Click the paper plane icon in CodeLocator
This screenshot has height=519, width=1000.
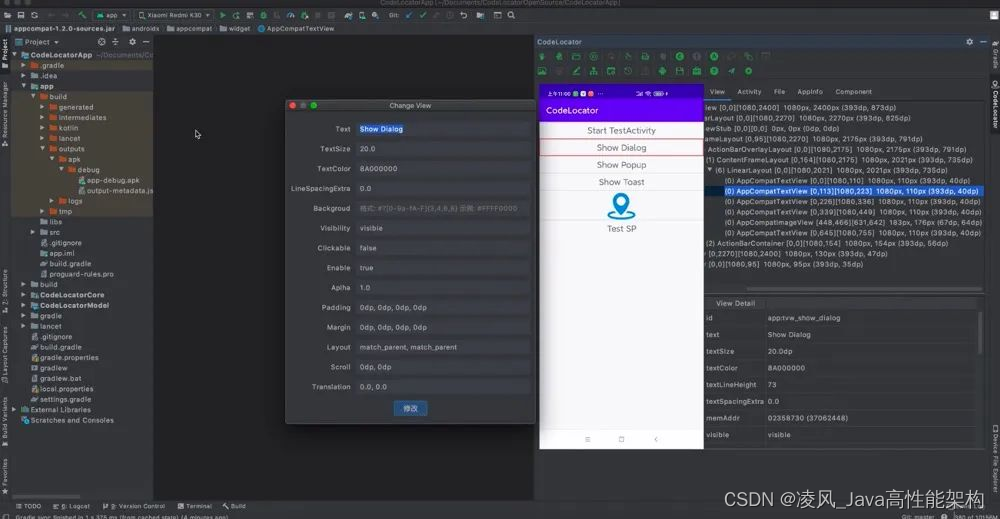point(732,71)
